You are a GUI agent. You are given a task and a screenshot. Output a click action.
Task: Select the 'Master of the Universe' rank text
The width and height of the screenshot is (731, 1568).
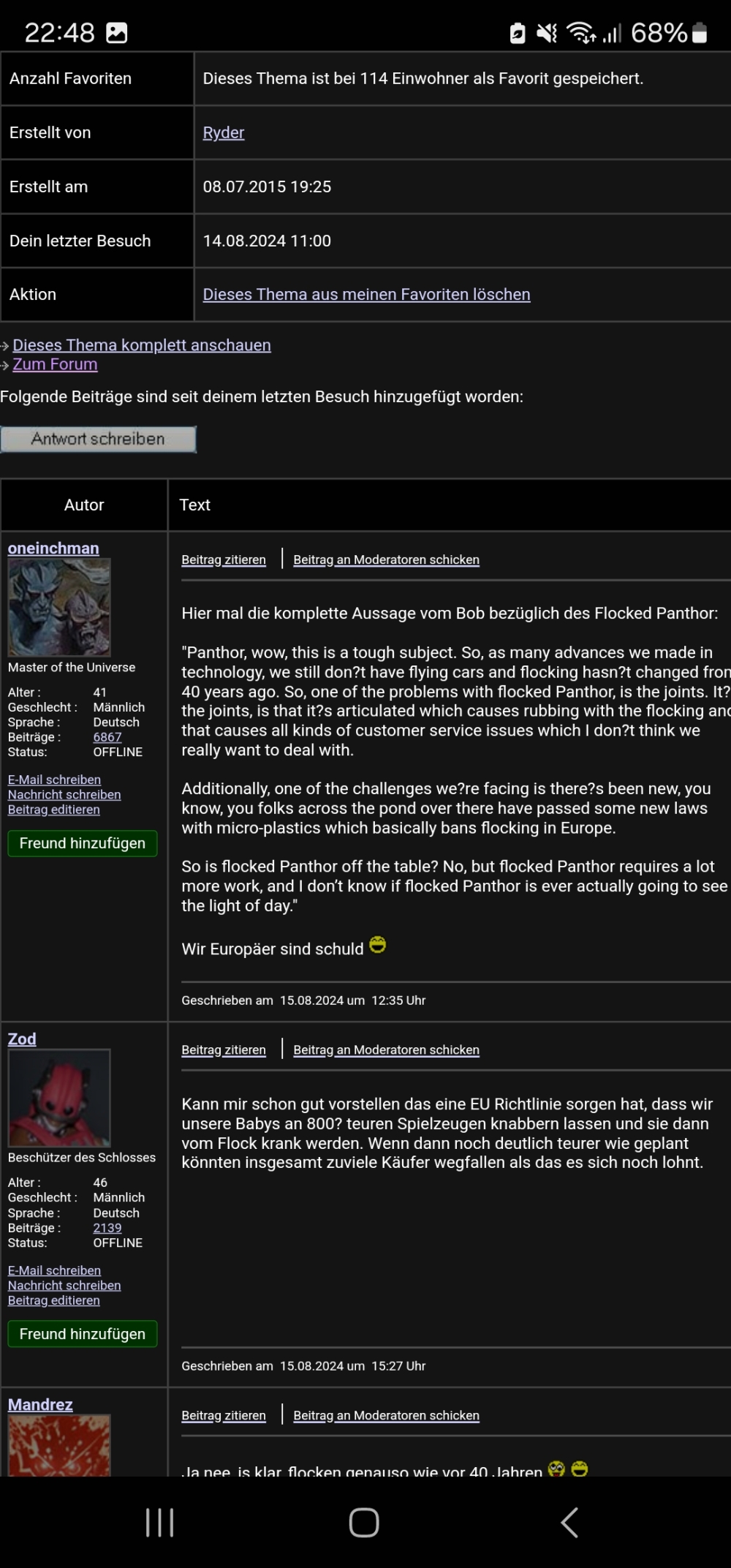click(x=72, y=667)
